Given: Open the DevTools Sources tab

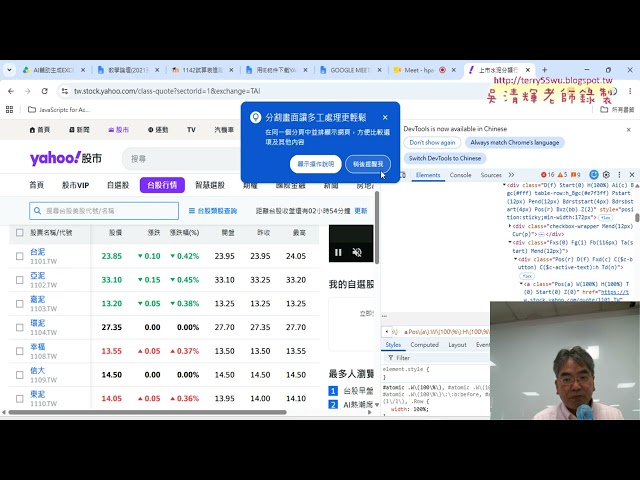Looking at the screenshot, I should 491,175.
